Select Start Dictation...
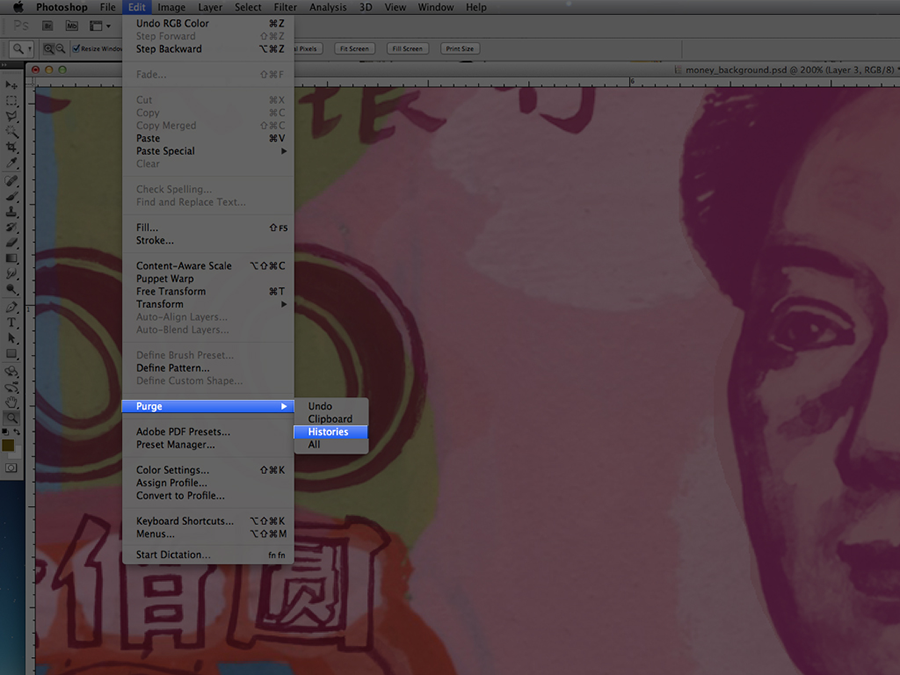Screen dimensions: 900x675 [x=208, y=555]
